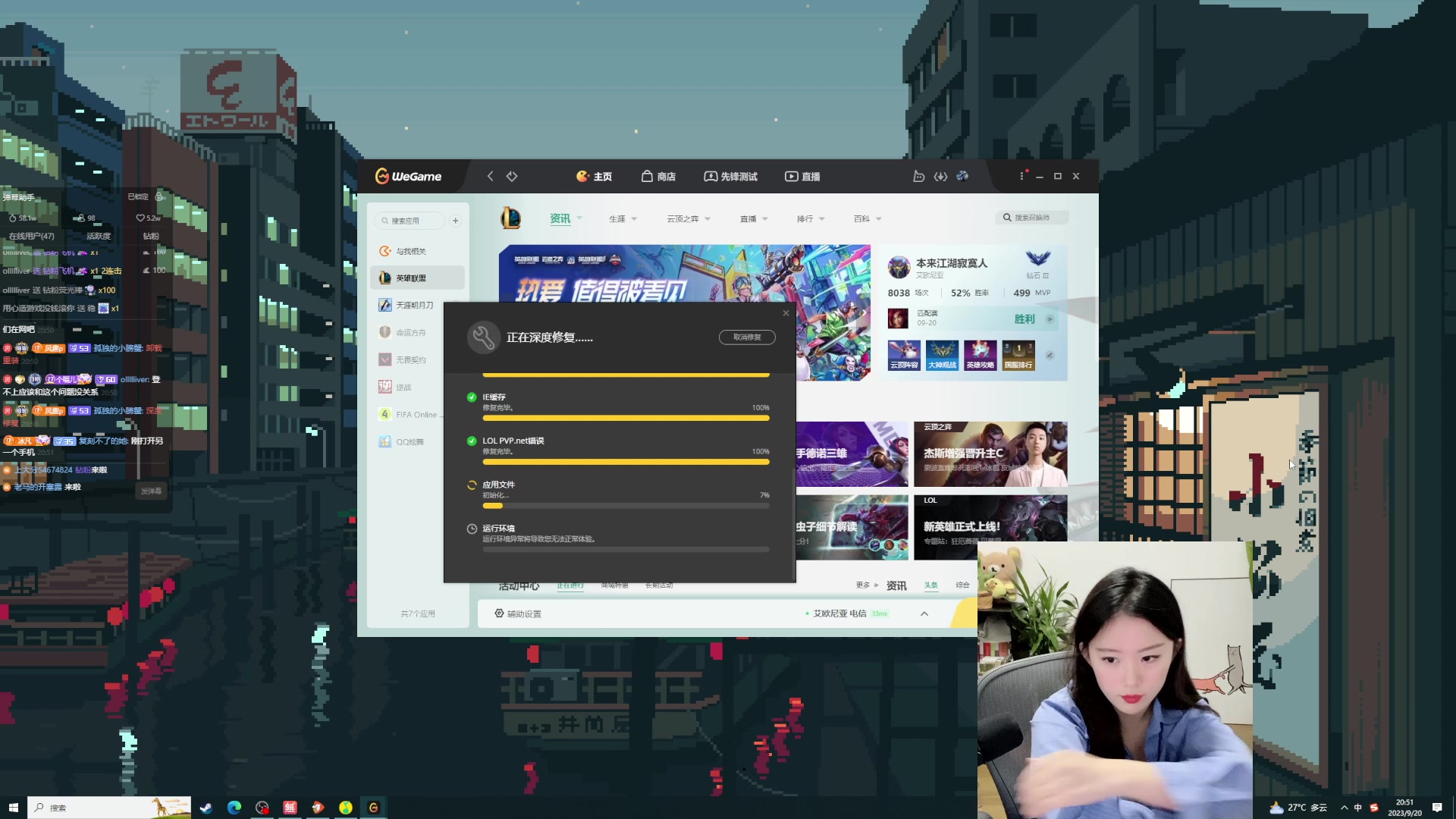Screen dimensions: 1456x819
Task: Open the 英雄攻略 shortcut tile
Action: click(x=980, y=355)
